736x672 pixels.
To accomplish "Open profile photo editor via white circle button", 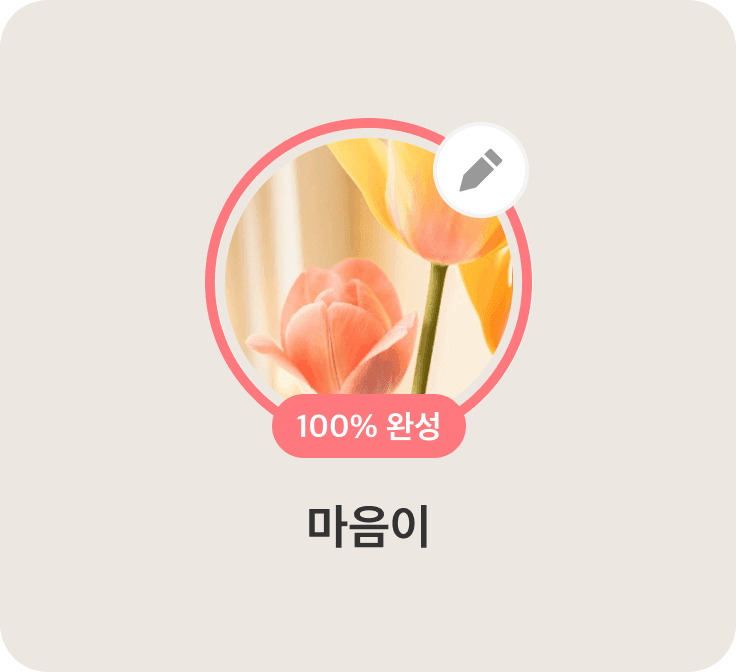I will pos(481,170).
